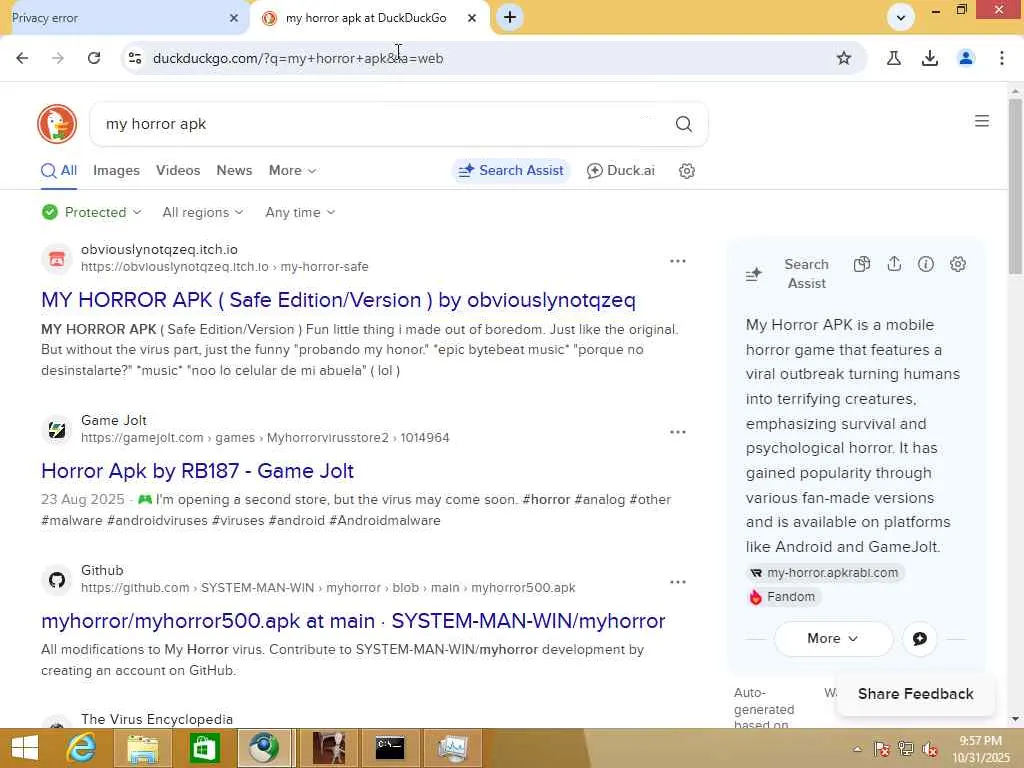The height and width of the screenshot is (768, 1024).
Task: Click Share Feedback button
Action: [x=916, y=694]
